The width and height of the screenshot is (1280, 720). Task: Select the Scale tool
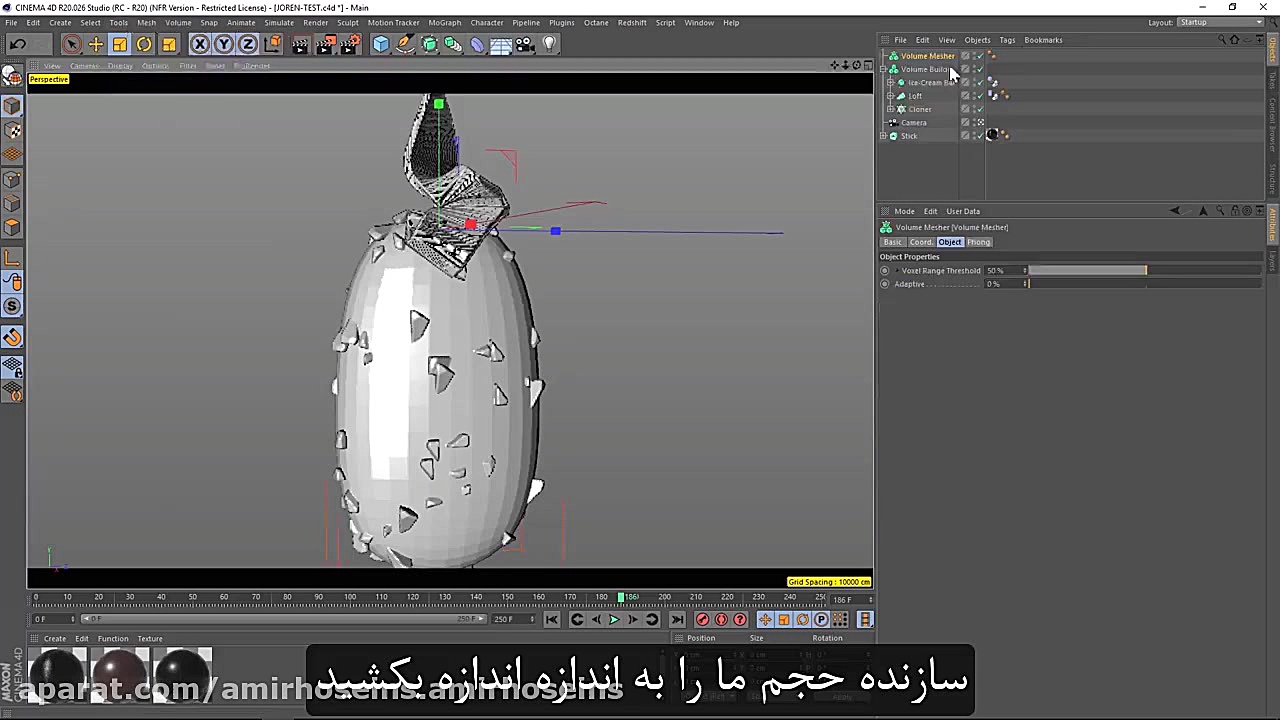pyautogui.click(x=119, y=43)
